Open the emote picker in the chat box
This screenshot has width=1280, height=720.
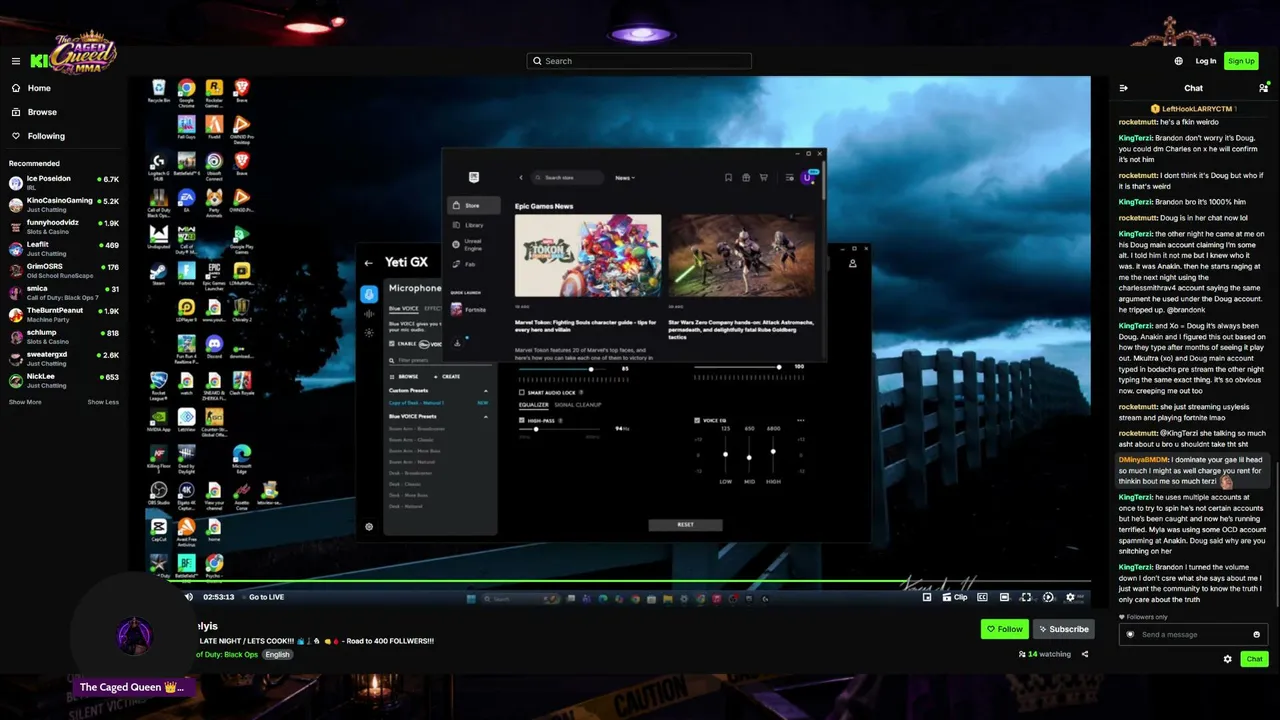pyautogui.click(x=1257, y=634)
